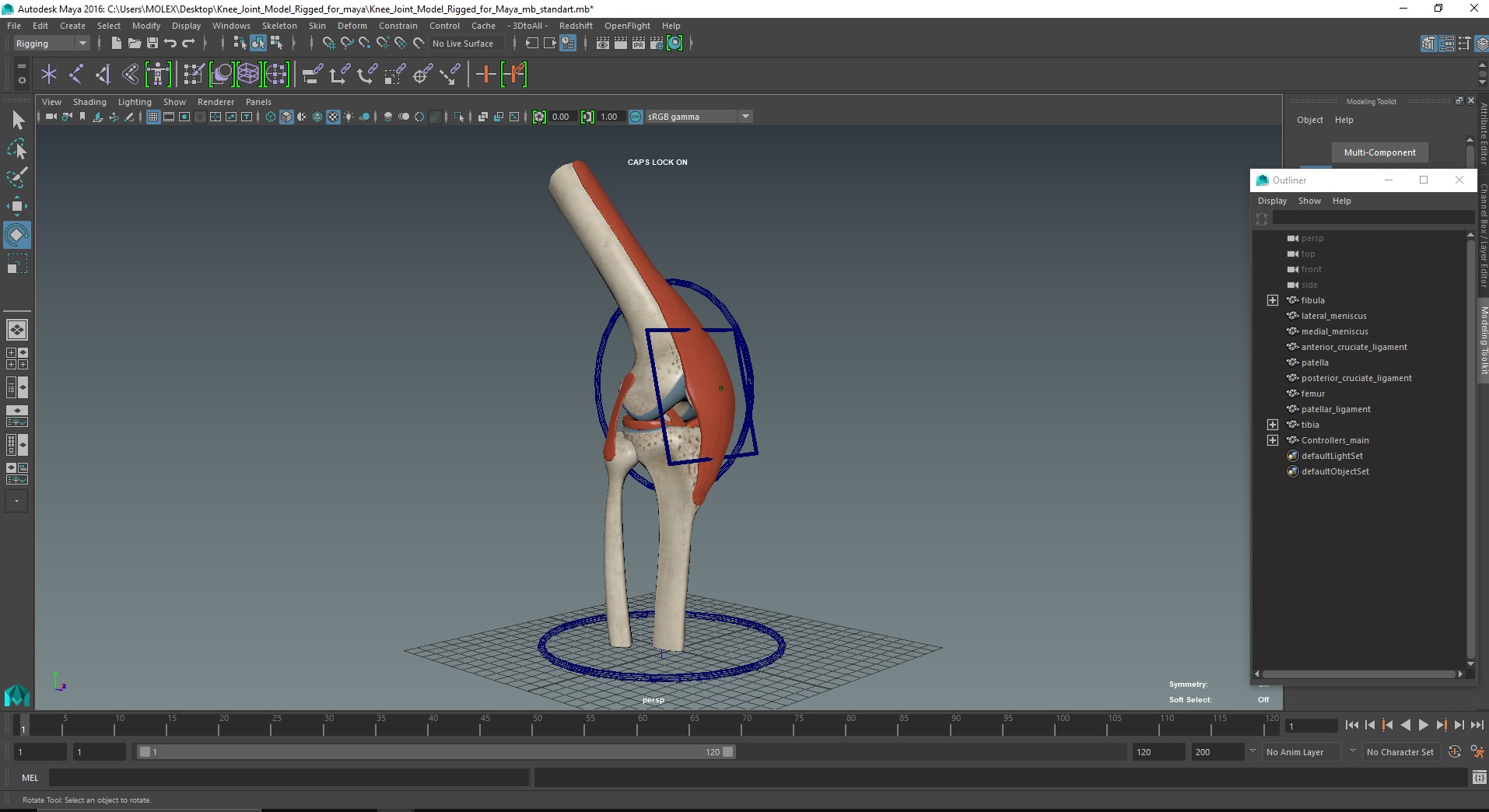Open panel layout quick dropdown arrow

(x=16, y=502)
